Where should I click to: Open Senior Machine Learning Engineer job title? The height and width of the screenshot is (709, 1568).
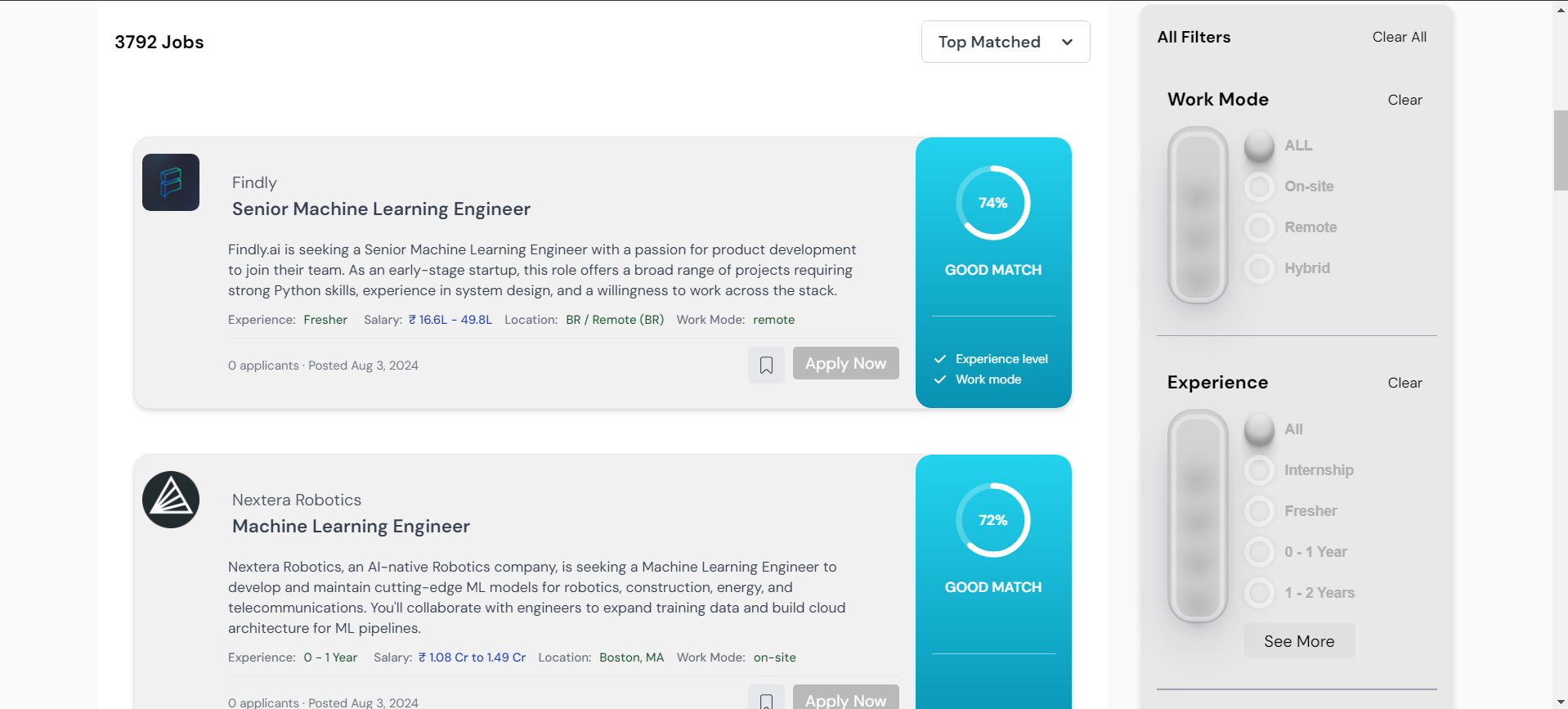pyautogui.click(x=381, y=209)
